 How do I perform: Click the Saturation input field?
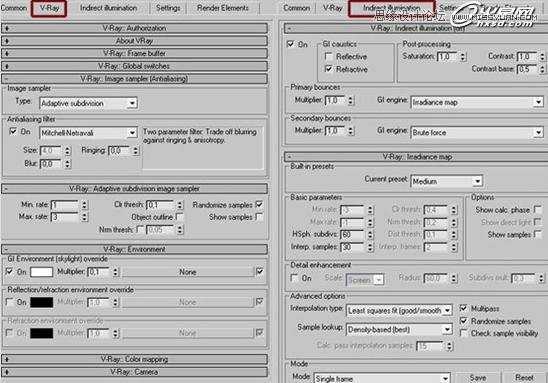pyautogui.click(x=448, y=57)
